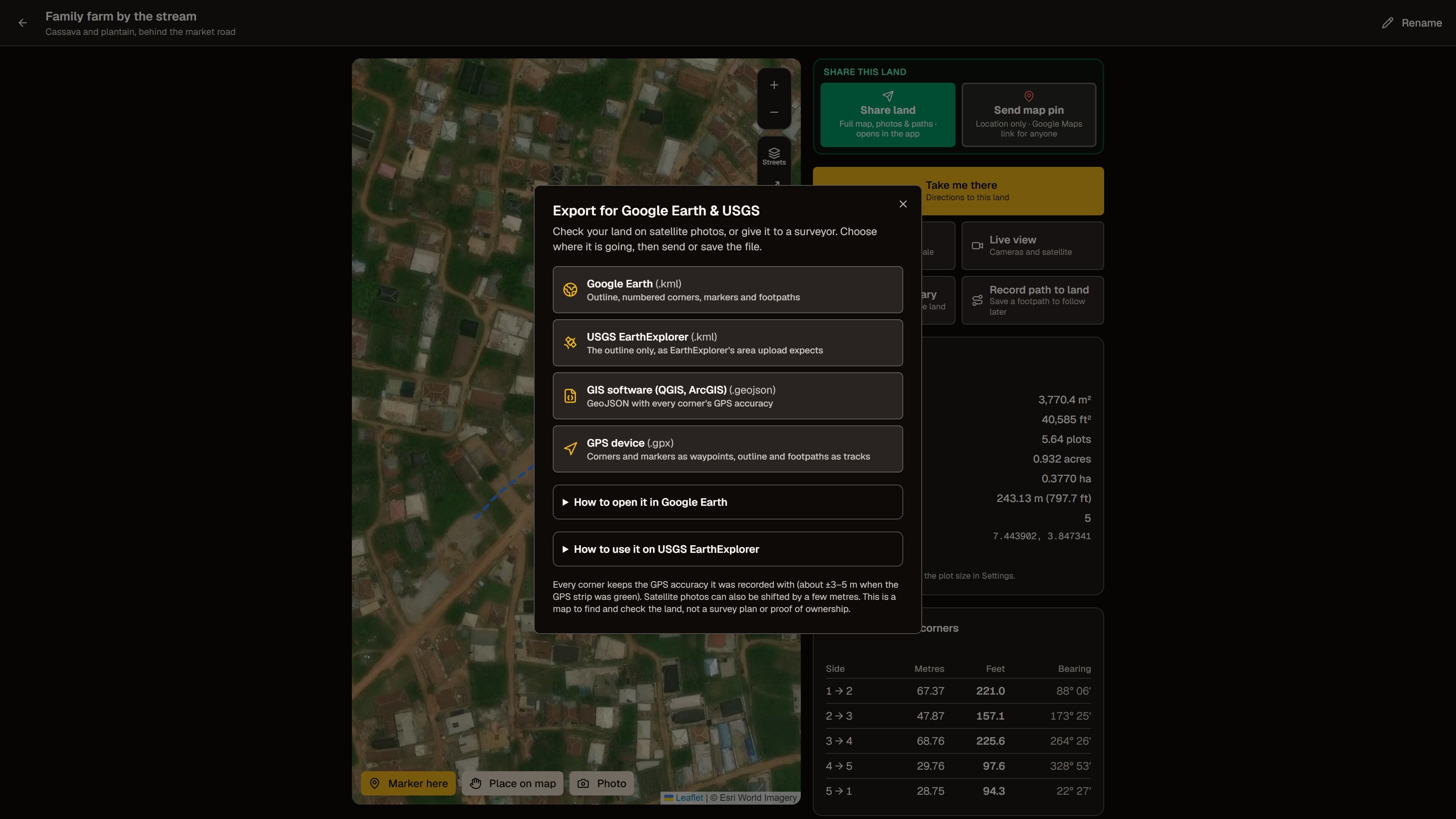Click Record path to land

click(1032, 301)
